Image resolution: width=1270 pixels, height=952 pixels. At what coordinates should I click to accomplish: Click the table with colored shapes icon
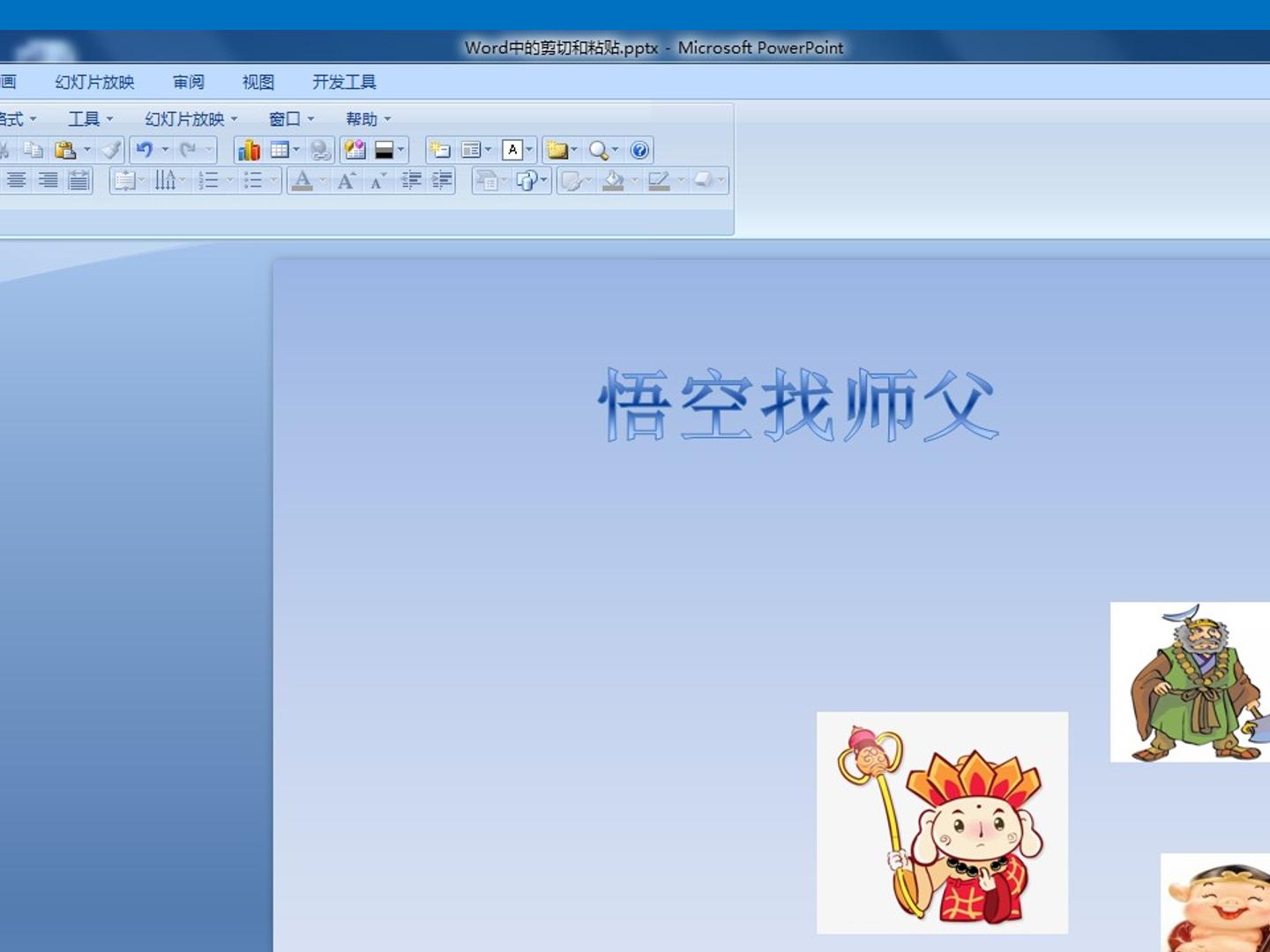[355, 150]
